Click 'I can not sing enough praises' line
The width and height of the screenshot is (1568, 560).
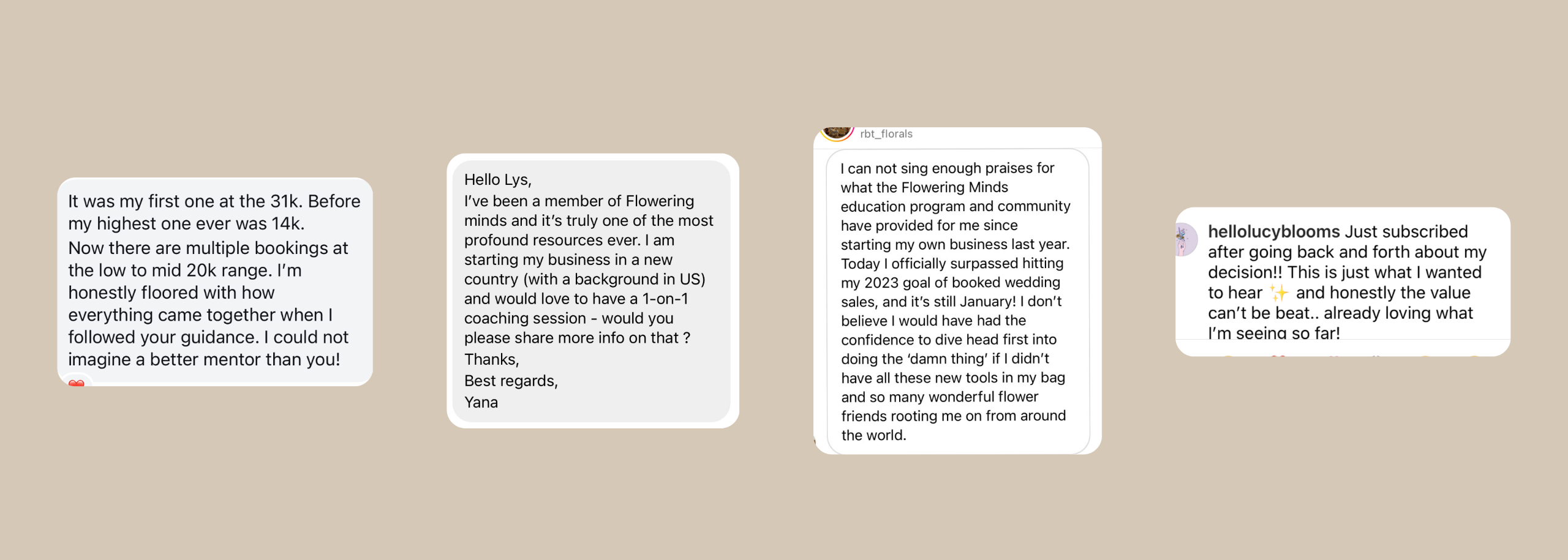coord(947,168)
